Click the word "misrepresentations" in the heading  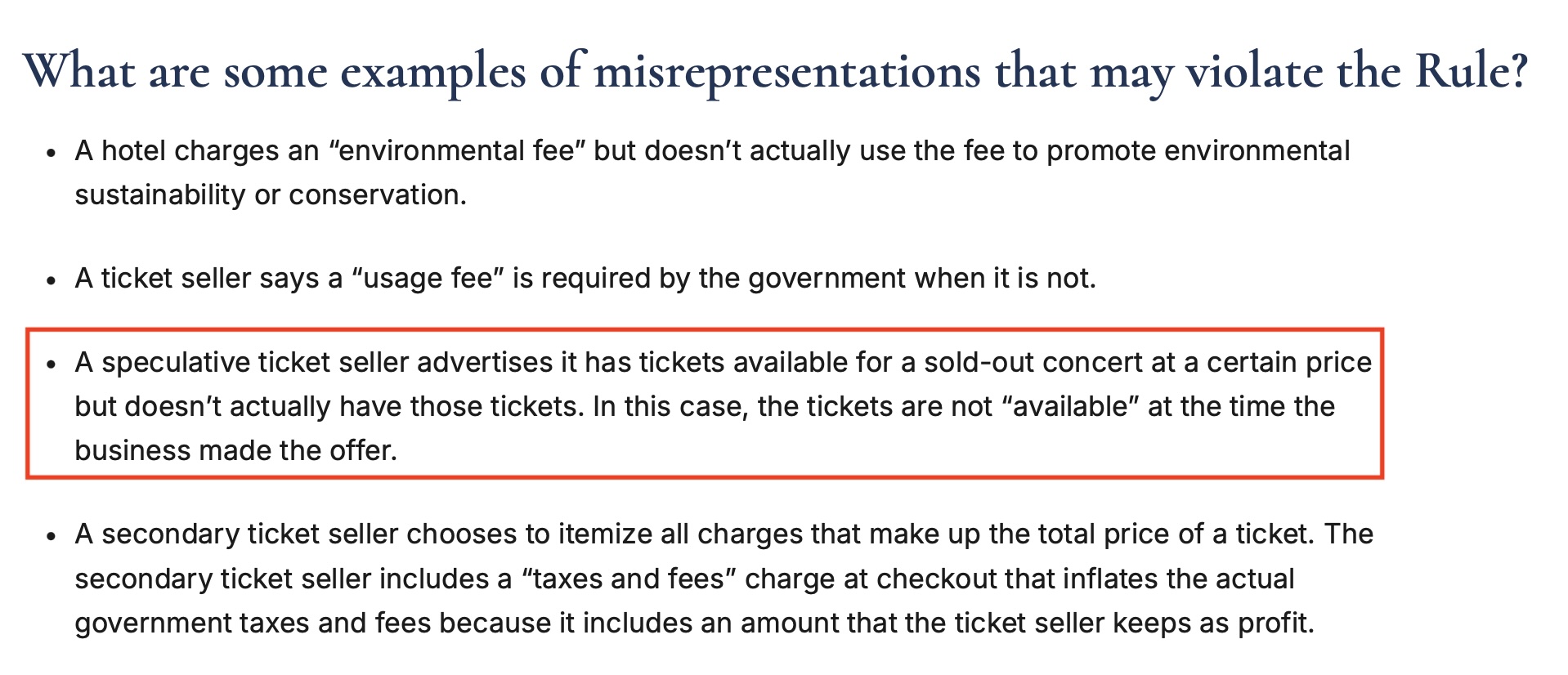click(786, 72)
